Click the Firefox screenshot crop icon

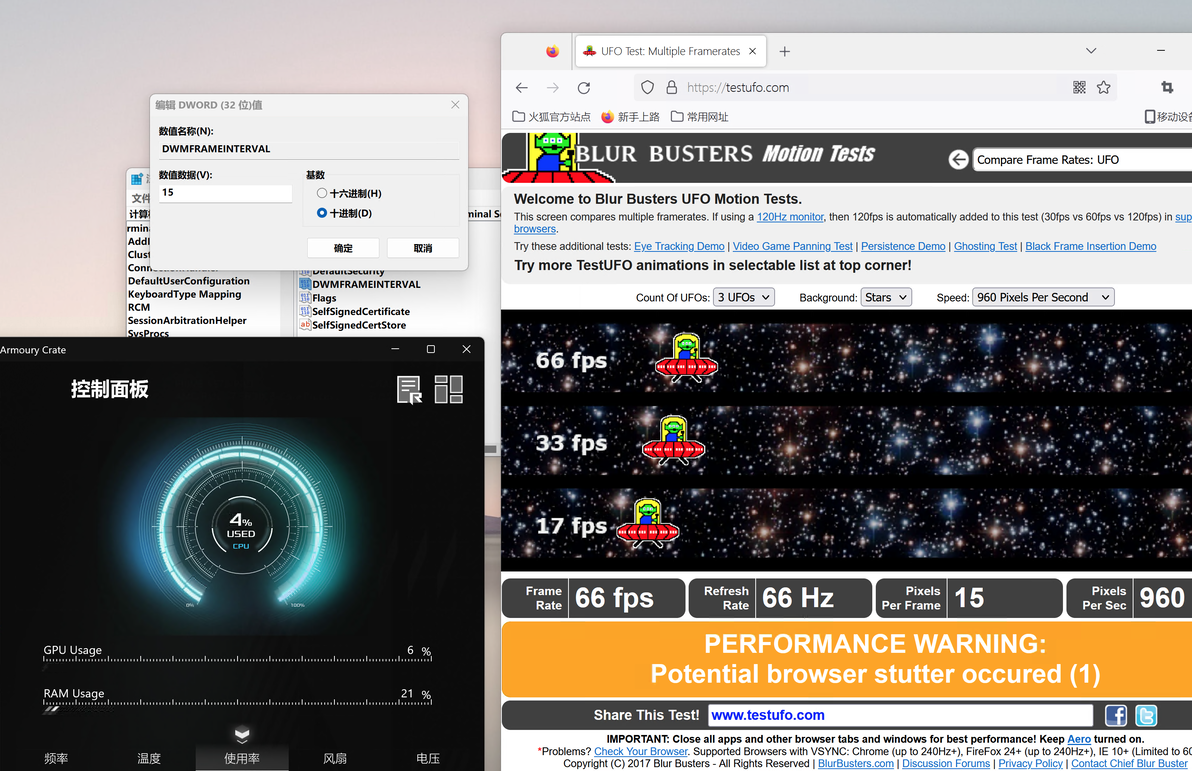pyautogui.click(x=1167, y=87)
